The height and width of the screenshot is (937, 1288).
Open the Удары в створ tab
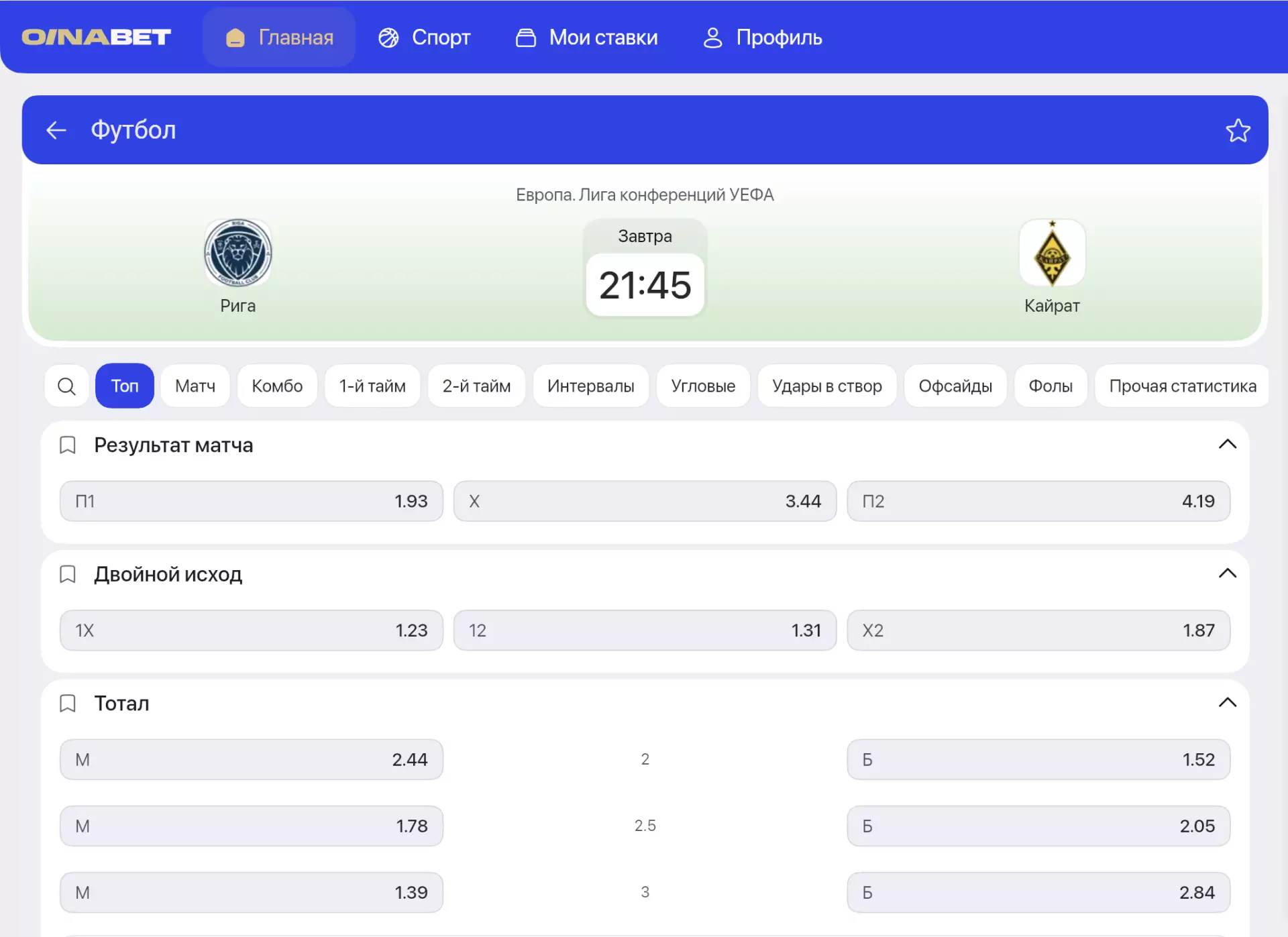tap(826, 386)
